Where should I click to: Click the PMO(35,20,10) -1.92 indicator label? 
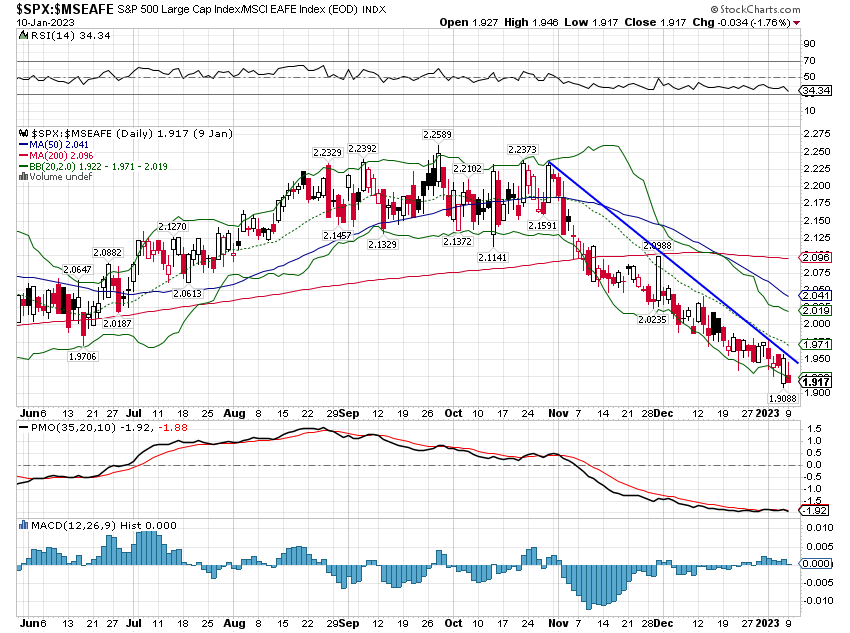coord(92,428)
